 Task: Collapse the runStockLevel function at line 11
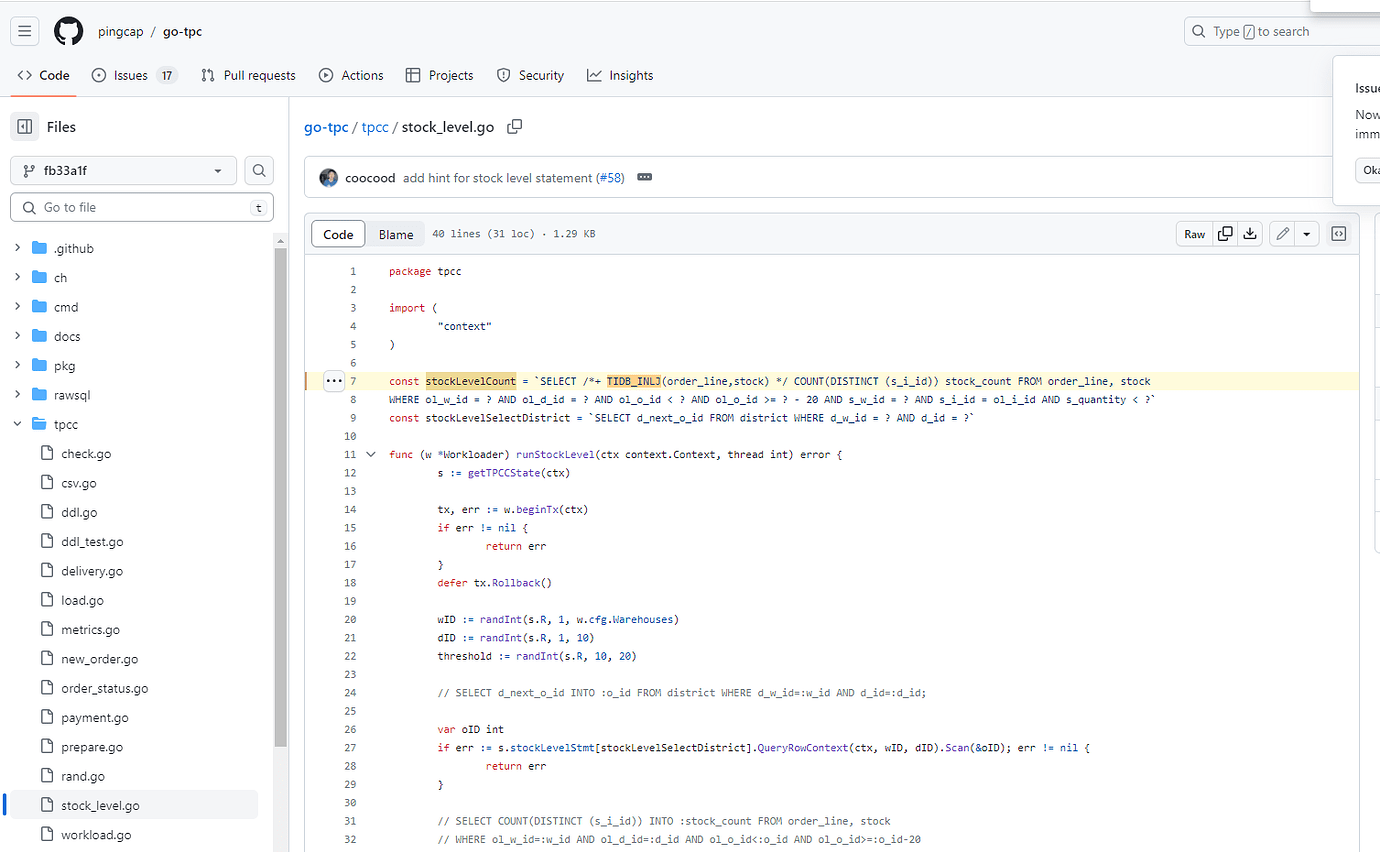371,454
